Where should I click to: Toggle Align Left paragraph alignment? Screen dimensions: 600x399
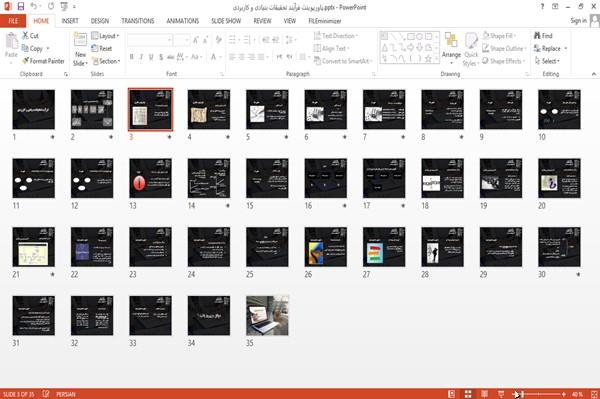pyautogui.click(x=232, y=57)
